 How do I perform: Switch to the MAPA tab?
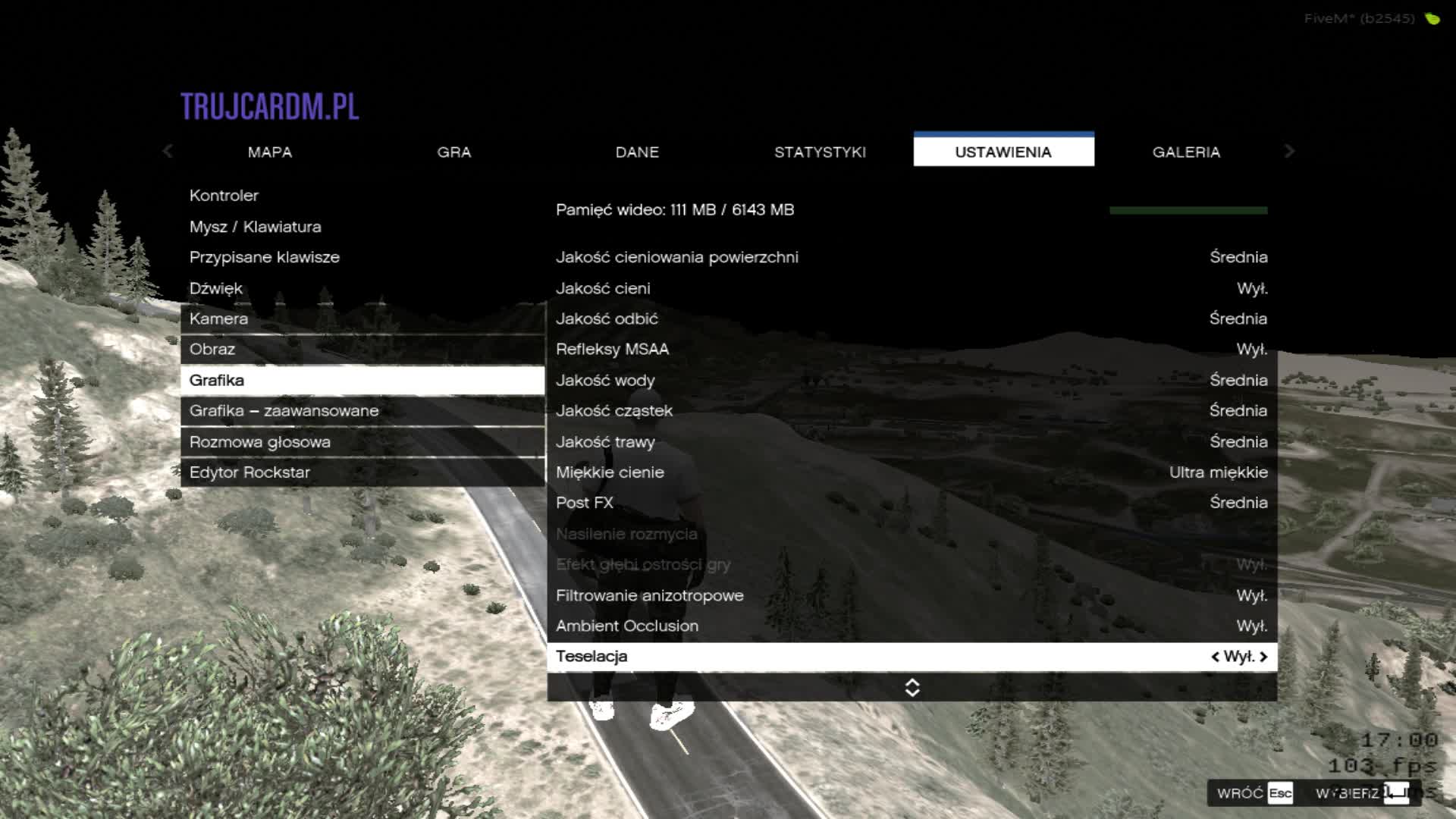tap(269, 152)
